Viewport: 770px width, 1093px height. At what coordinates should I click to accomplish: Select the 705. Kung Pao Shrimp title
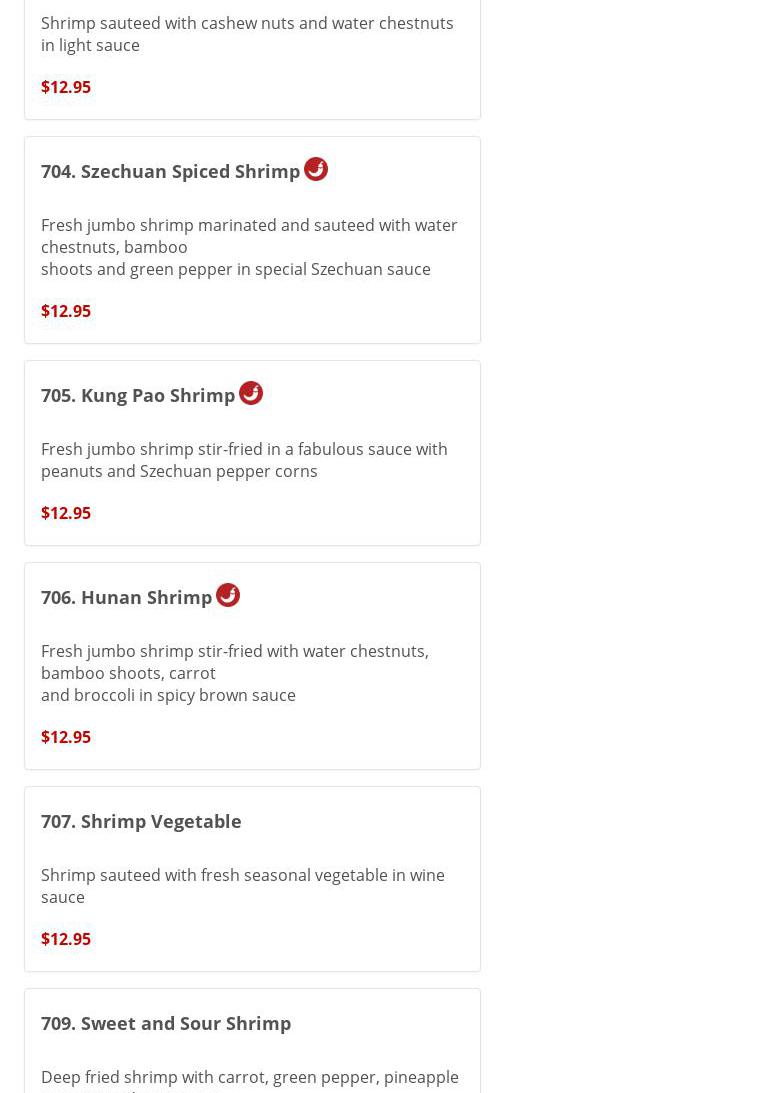click(138, 395)
